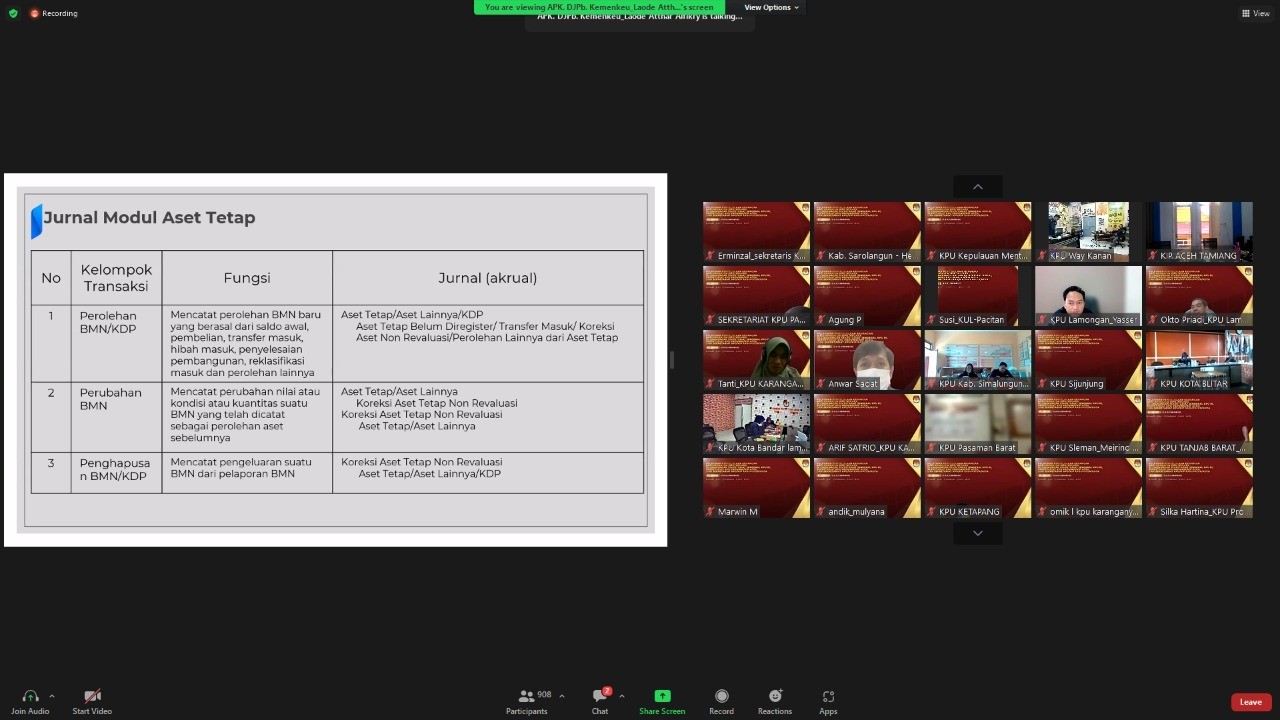Click the Participants icon in toolbar
The image size is (1280, 720).
tap(527, 696)
